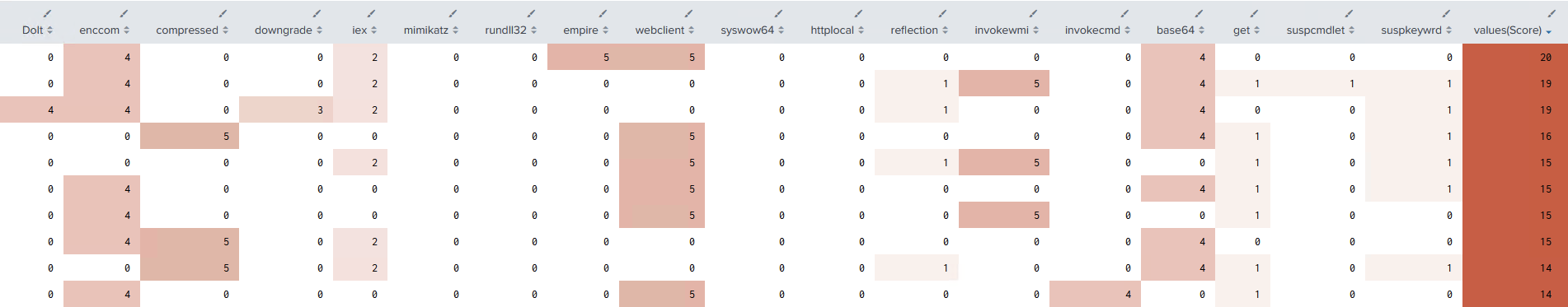Sort table by reflection column
The width and height of the screenshot is (1568, 307).
[x=919, y=30]
